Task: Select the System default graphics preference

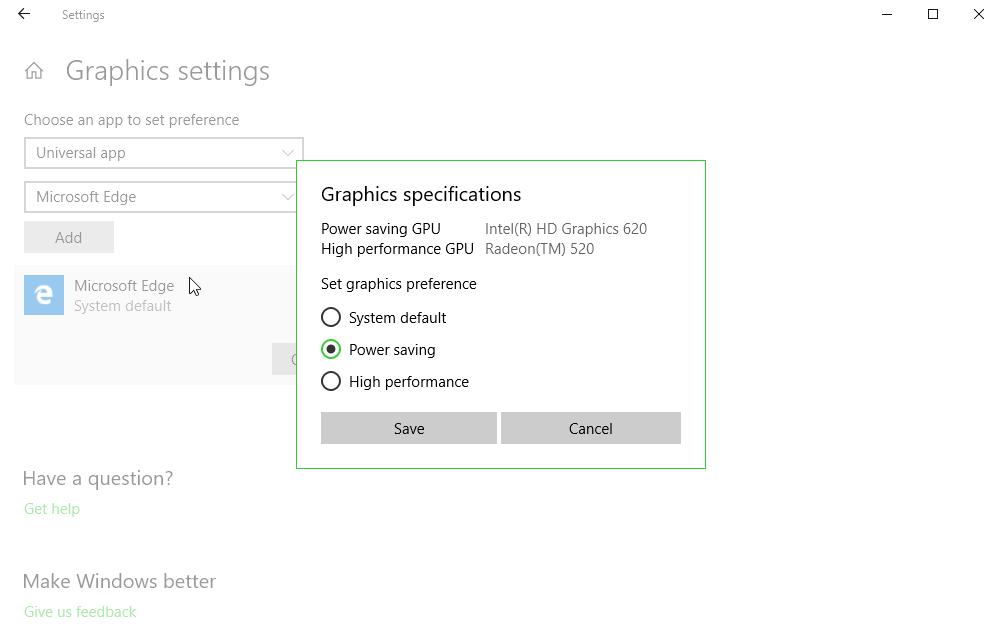Action: (331, 318)
